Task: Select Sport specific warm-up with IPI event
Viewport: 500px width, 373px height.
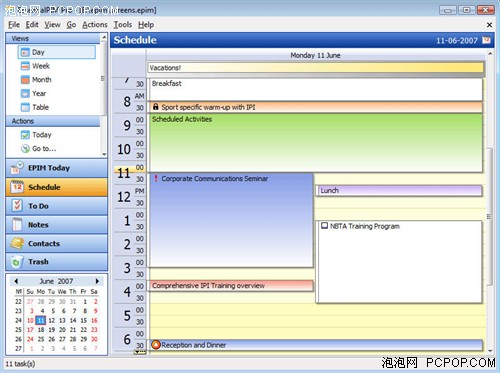Action: (x=315, y=107)
